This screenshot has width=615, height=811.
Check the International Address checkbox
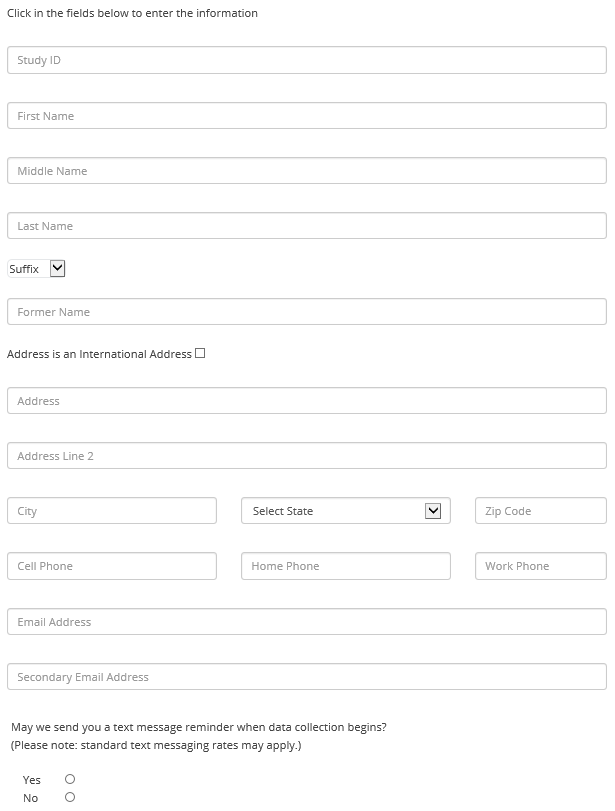point(200,353)
